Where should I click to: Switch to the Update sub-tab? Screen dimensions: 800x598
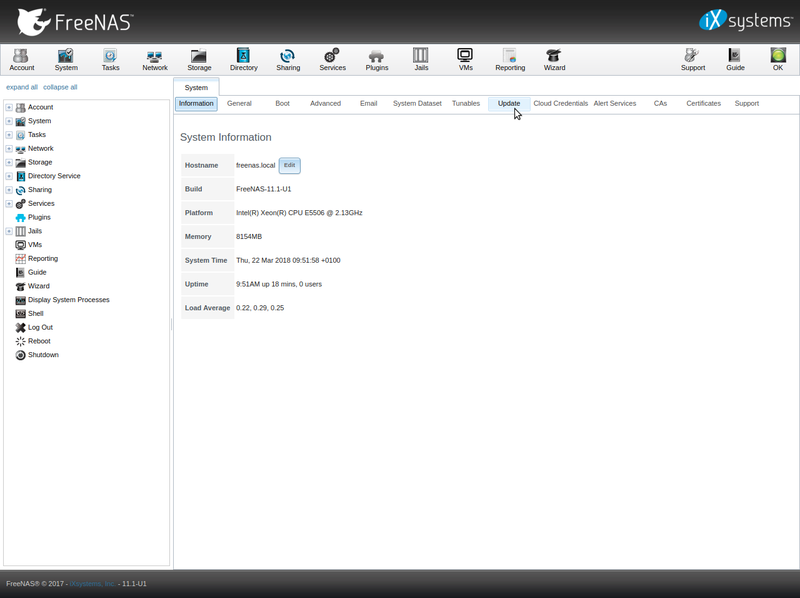509,104
